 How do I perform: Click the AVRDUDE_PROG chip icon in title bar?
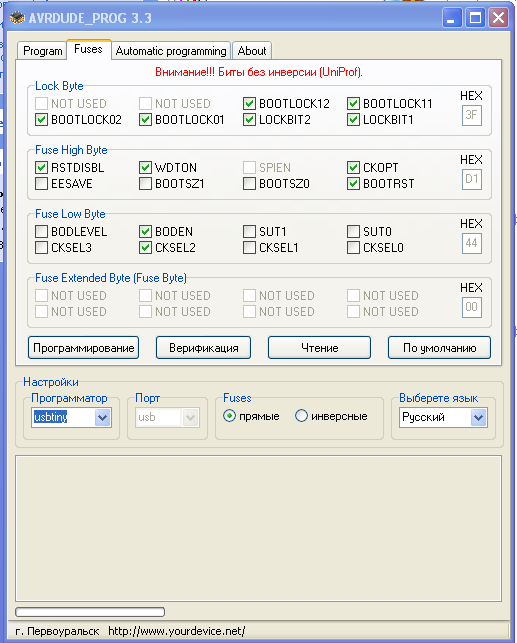[x=17, y=18]
